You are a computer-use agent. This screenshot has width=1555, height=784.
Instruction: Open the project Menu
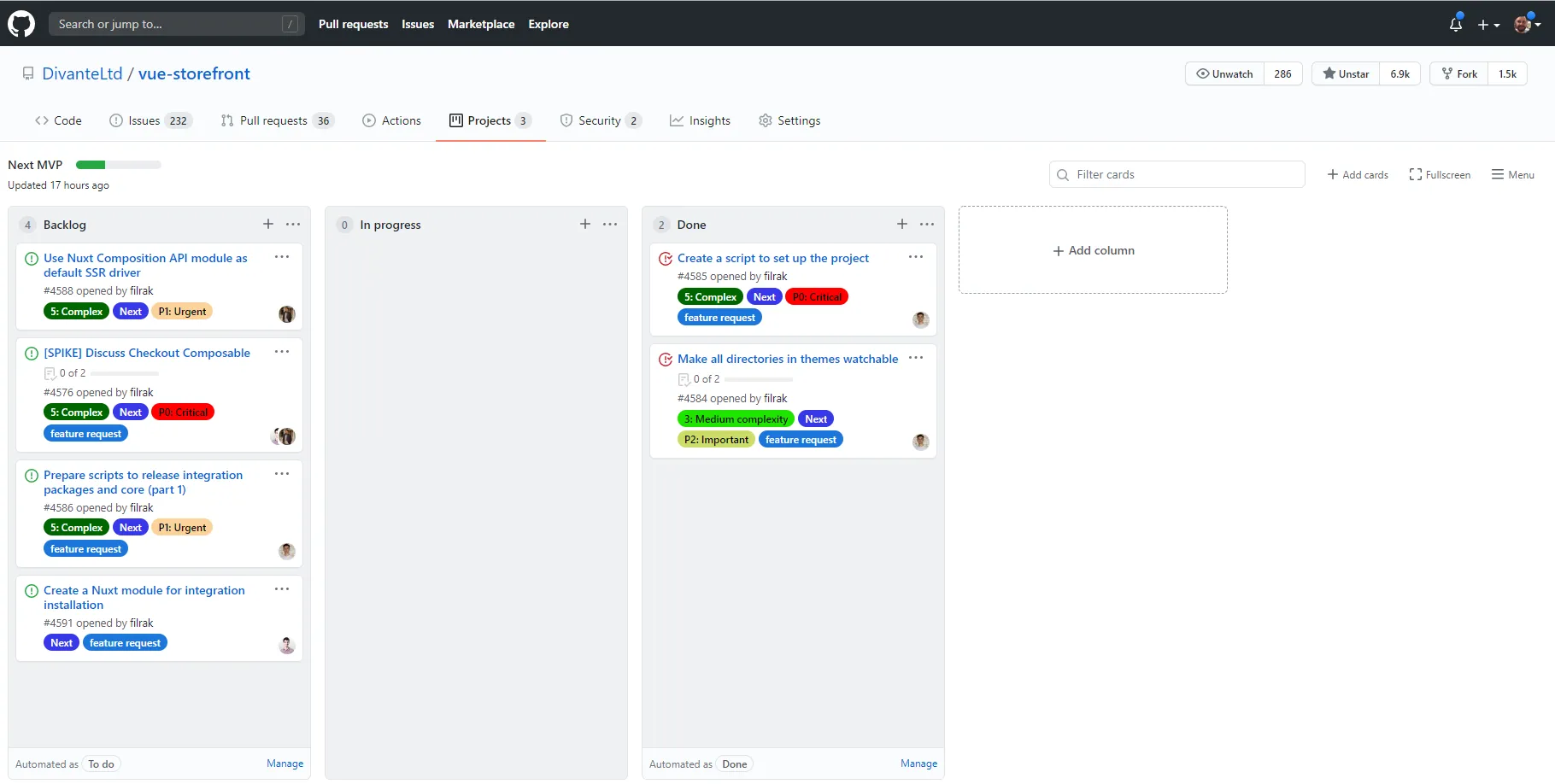1513,174
